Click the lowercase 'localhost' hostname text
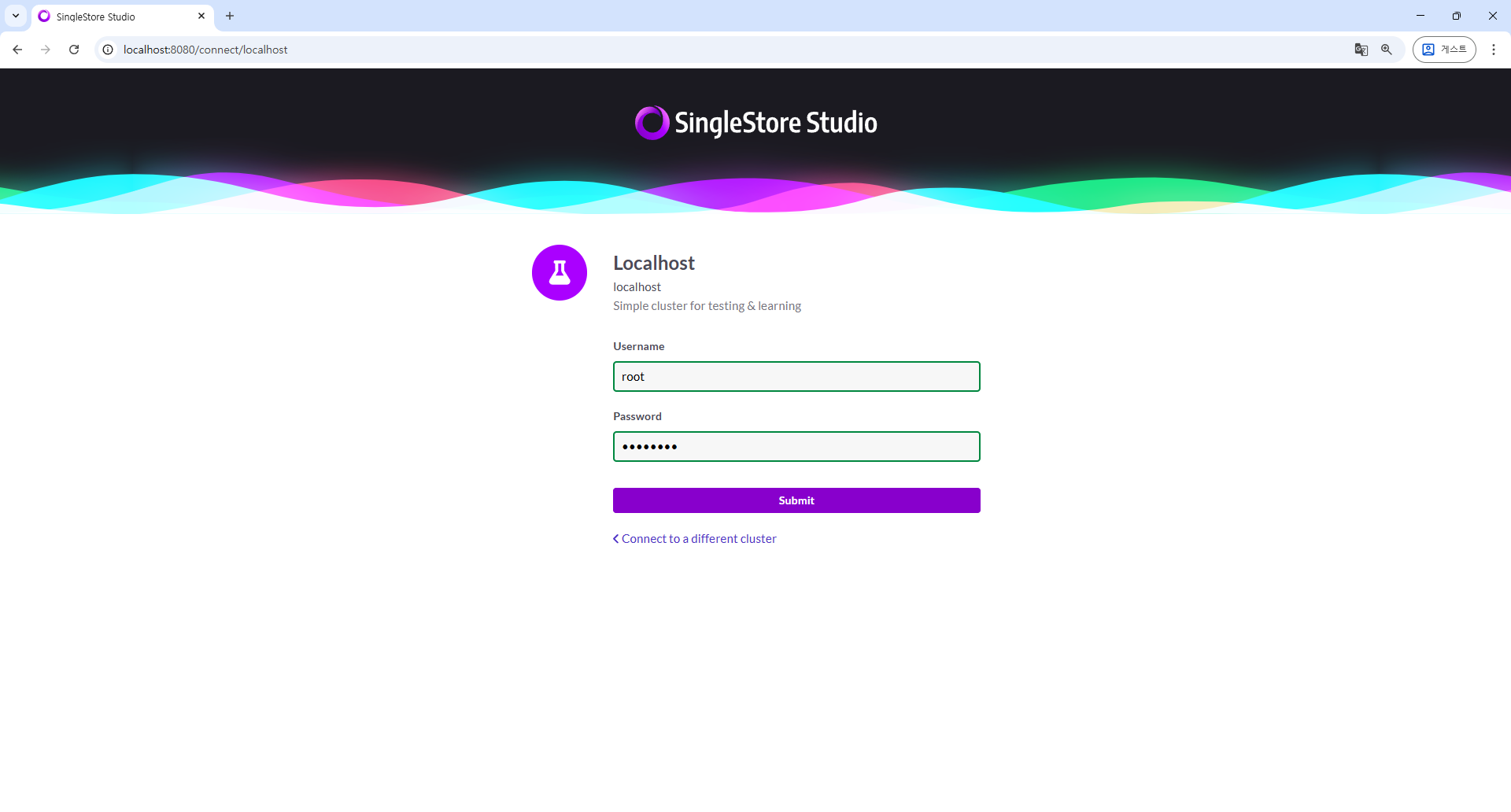Viewport: 1511px width, 812px height. [637, 287]
